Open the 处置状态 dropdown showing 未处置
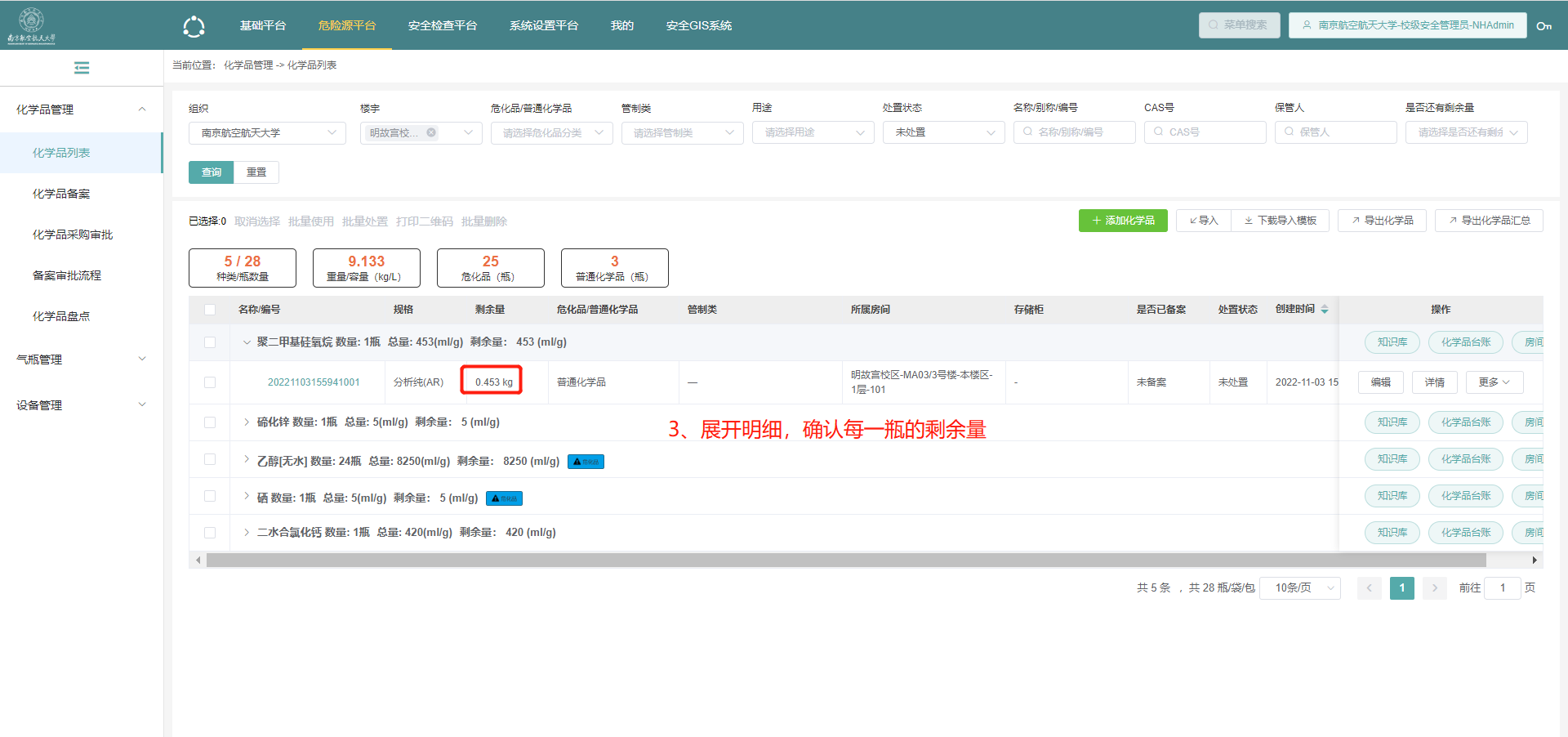The image size is (1568, 737). click(943, 132)
